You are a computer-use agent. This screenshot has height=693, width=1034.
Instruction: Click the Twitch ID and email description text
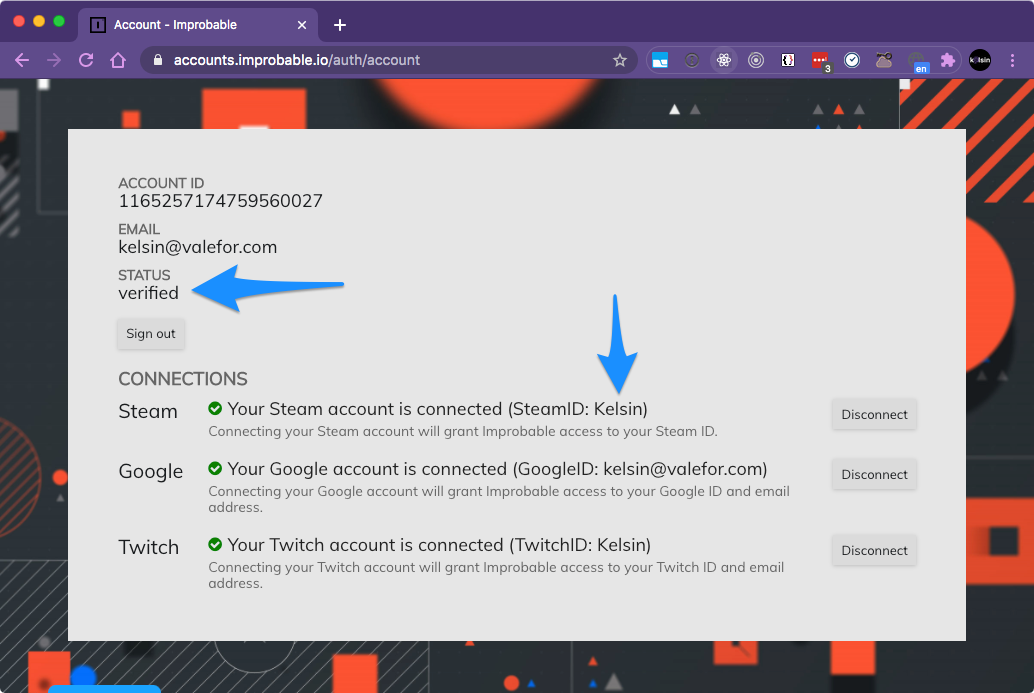pyautogui.click(x=496, y=575)
